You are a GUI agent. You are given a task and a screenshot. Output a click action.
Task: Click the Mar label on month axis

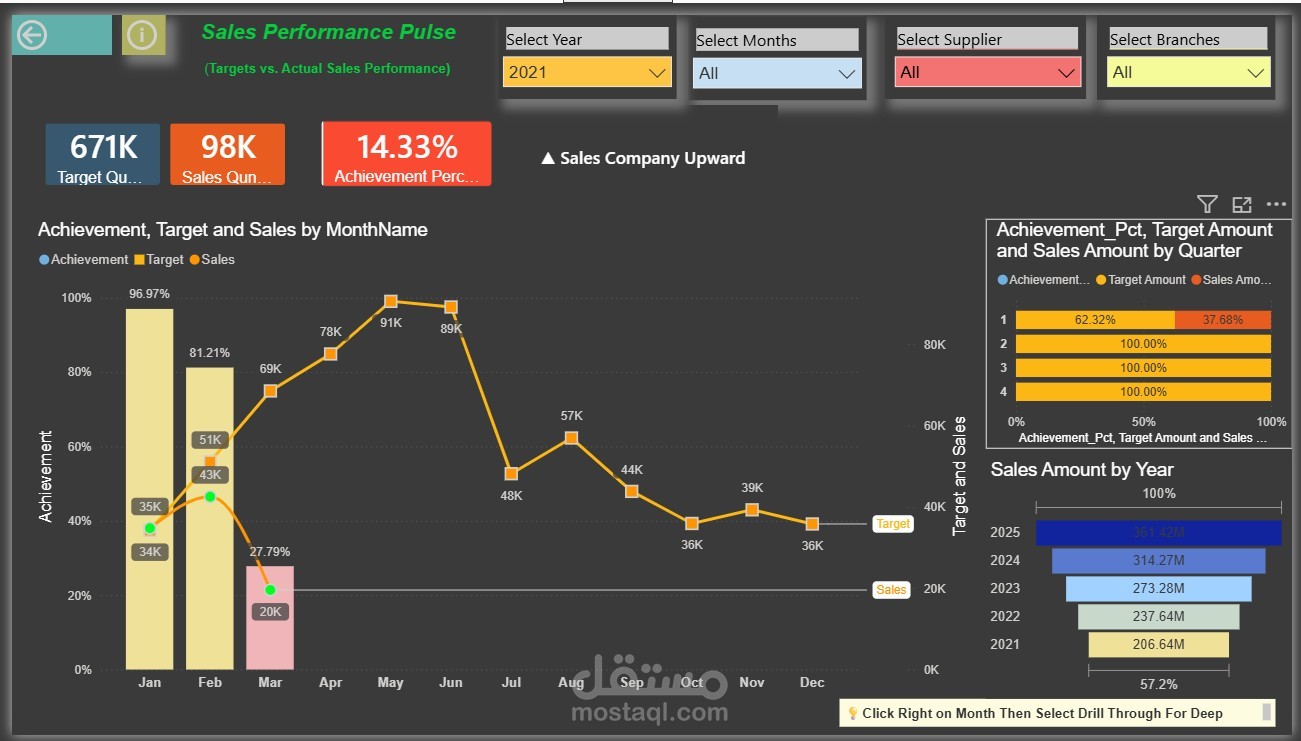[270, 683]
